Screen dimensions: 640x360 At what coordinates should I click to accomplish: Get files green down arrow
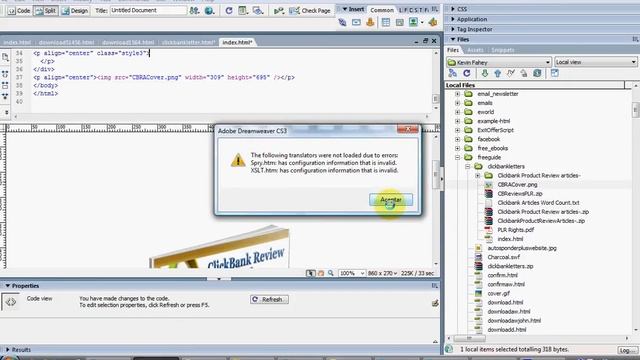[484, 73]
